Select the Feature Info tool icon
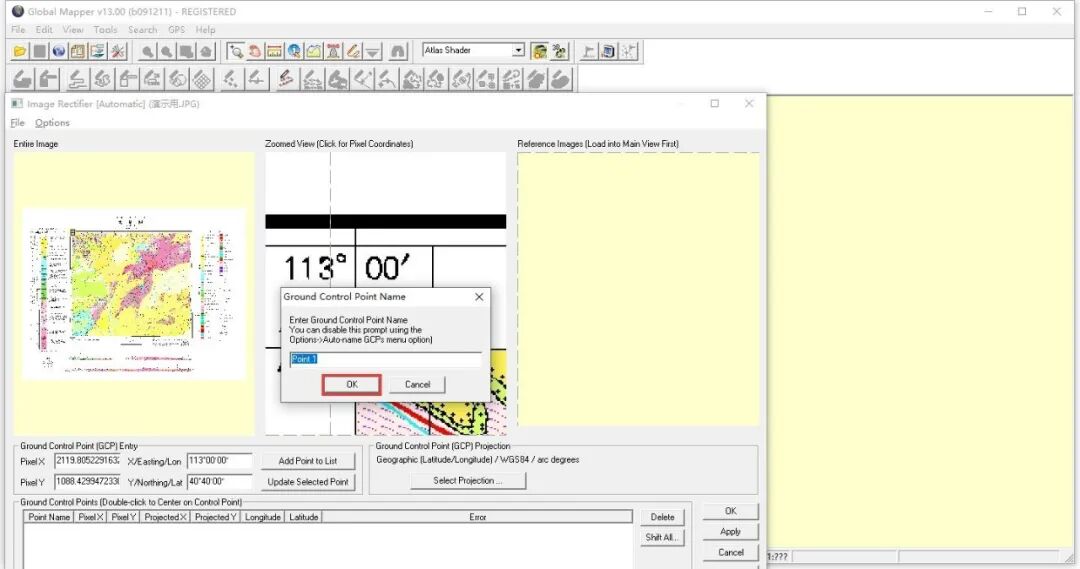The image size is (1080, 569). click(x=294, y=51)
